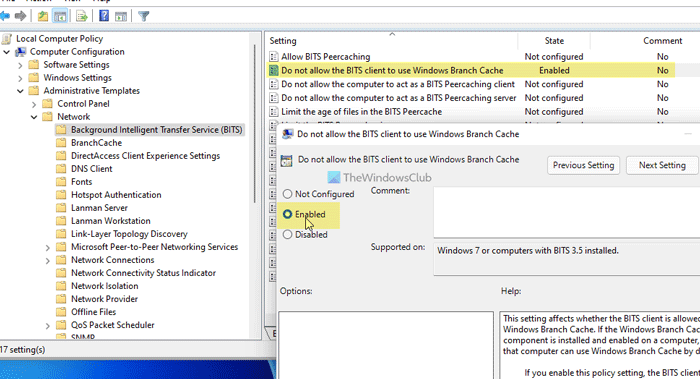Screen dimensions: 700x379
Task: Expand the QoS Packet Scheduler arrow
Action: pyautogui.click(x=48, y=325)
